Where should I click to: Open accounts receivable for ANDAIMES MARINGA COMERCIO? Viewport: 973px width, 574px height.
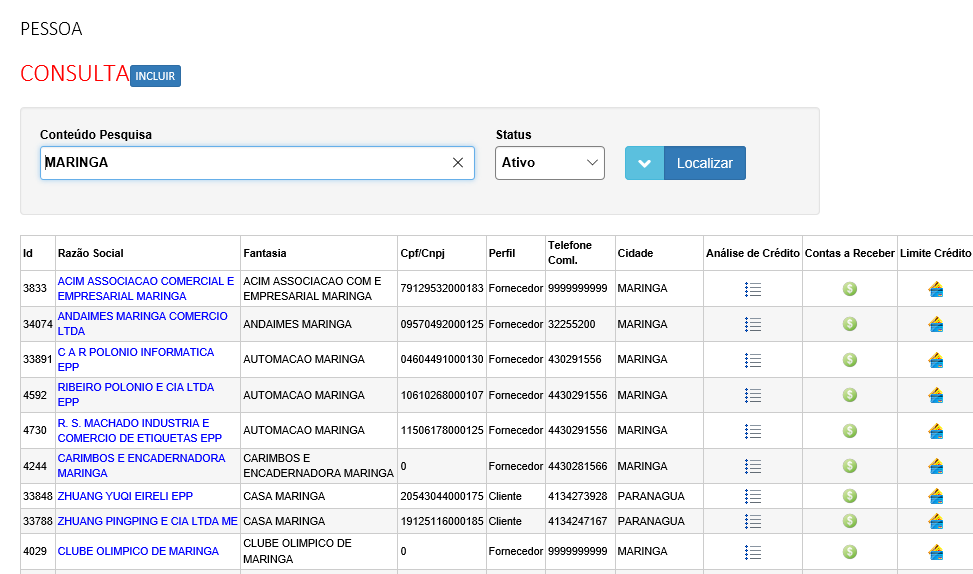(849, 324)
